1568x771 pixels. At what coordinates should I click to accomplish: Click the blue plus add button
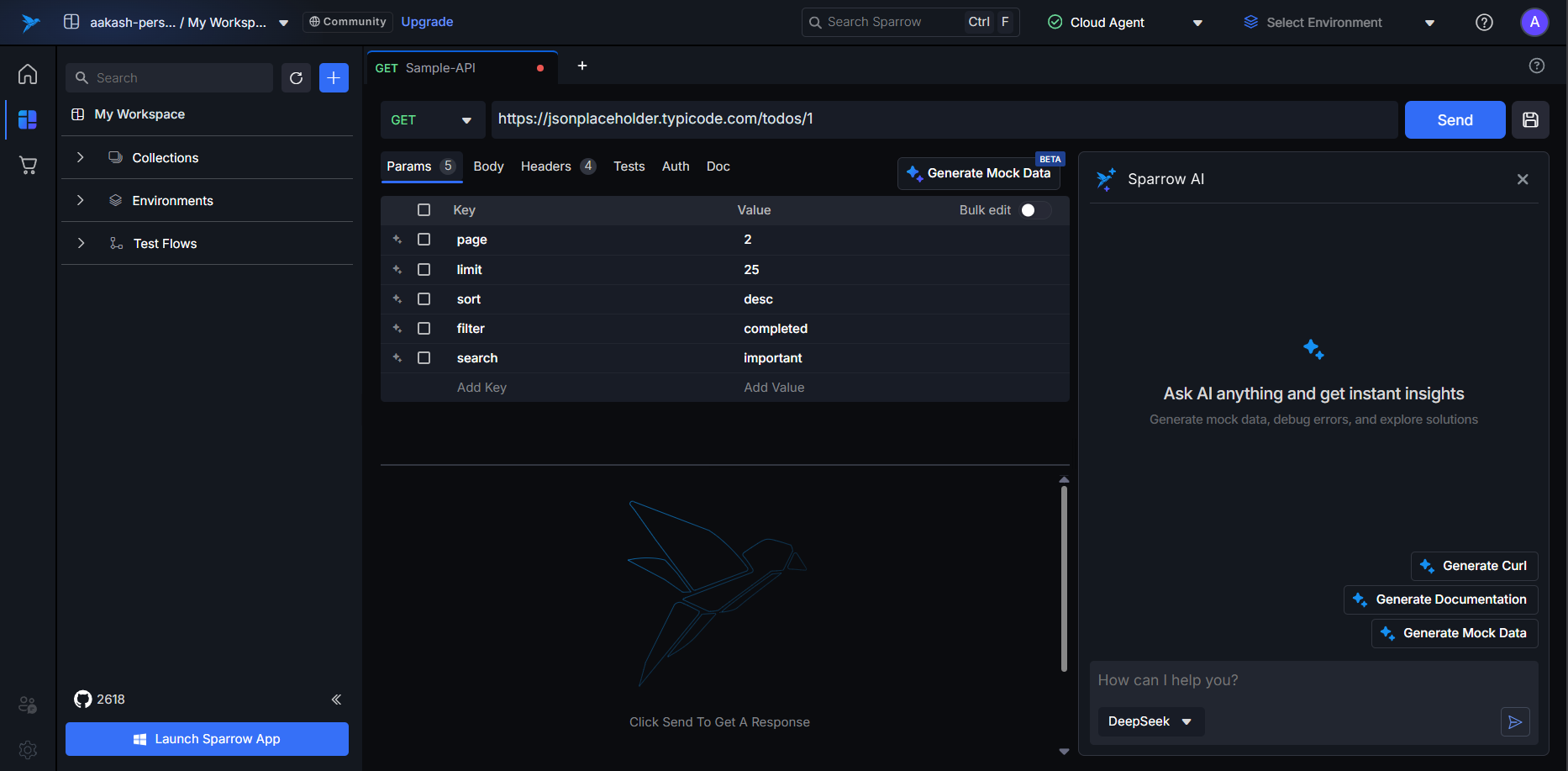click(x=334, y=78)
